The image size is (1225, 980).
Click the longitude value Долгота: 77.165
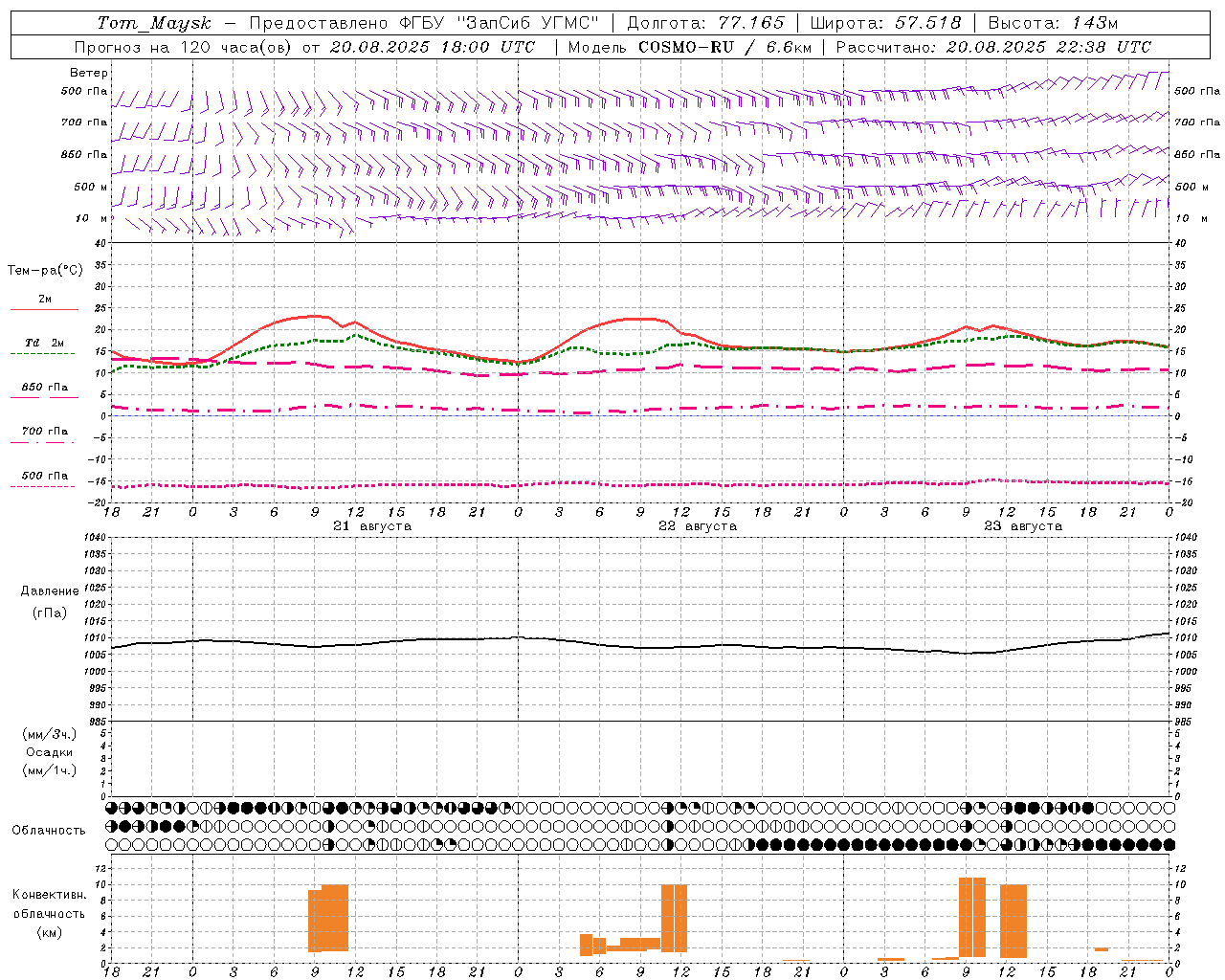(x=705, y=23)
